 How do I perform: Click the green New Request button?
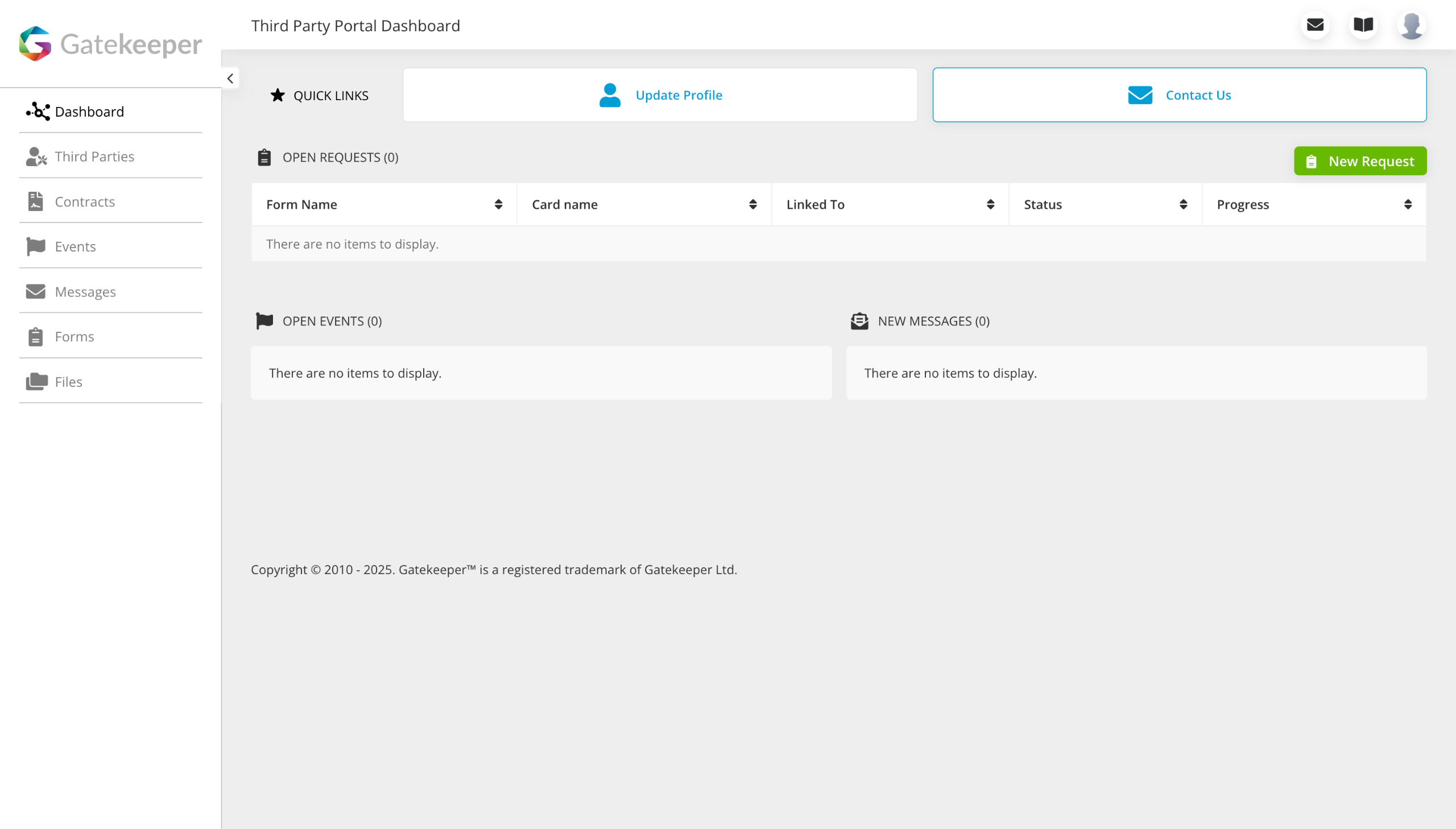point(1360,161)
